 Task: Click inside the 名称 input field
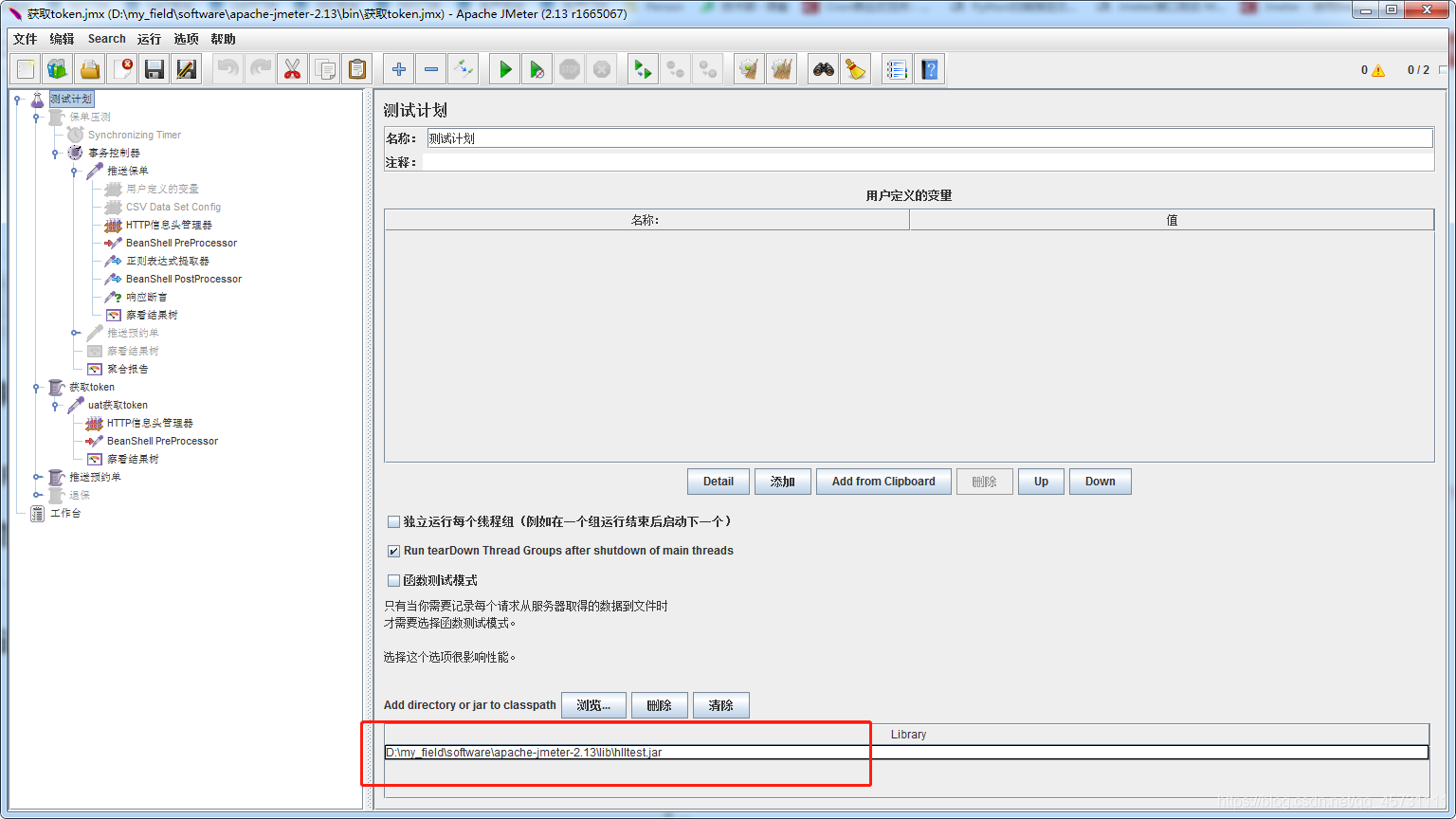(664, 136)
